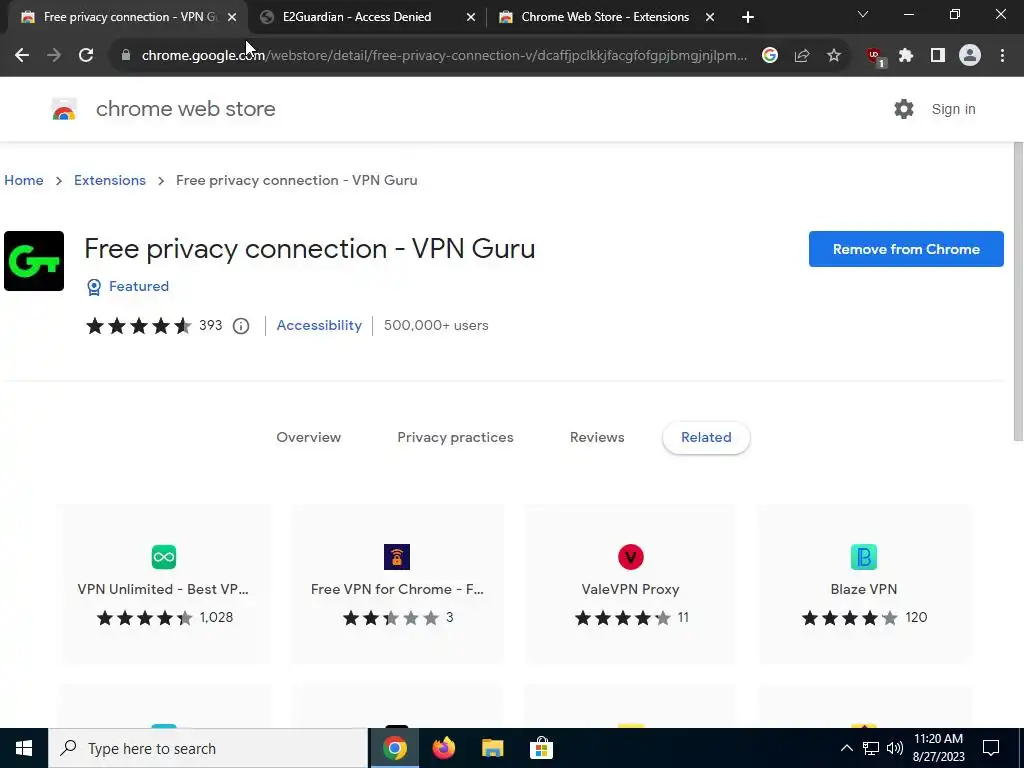Click the address bar URL field

click(x=444, y=56)
